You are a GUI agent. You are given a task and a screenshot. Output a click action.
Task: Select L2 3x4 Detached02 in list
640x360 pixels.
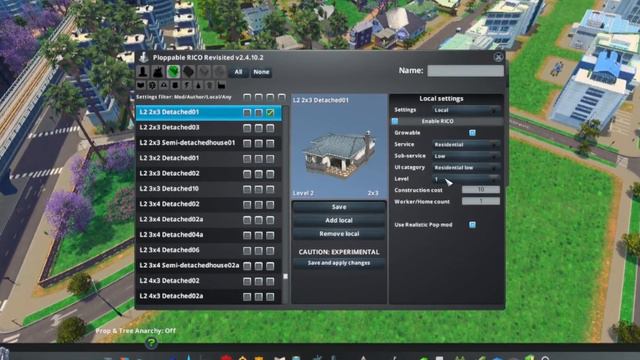coord(209,204)
